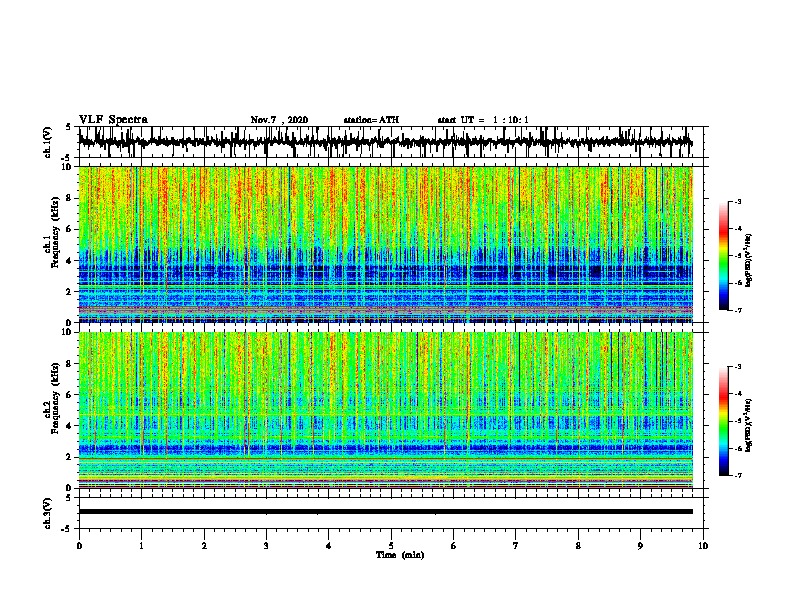Click the ch.3 flat black voltage trace
The height and width of the screenshot is (612, 792).
coord(385,512)
